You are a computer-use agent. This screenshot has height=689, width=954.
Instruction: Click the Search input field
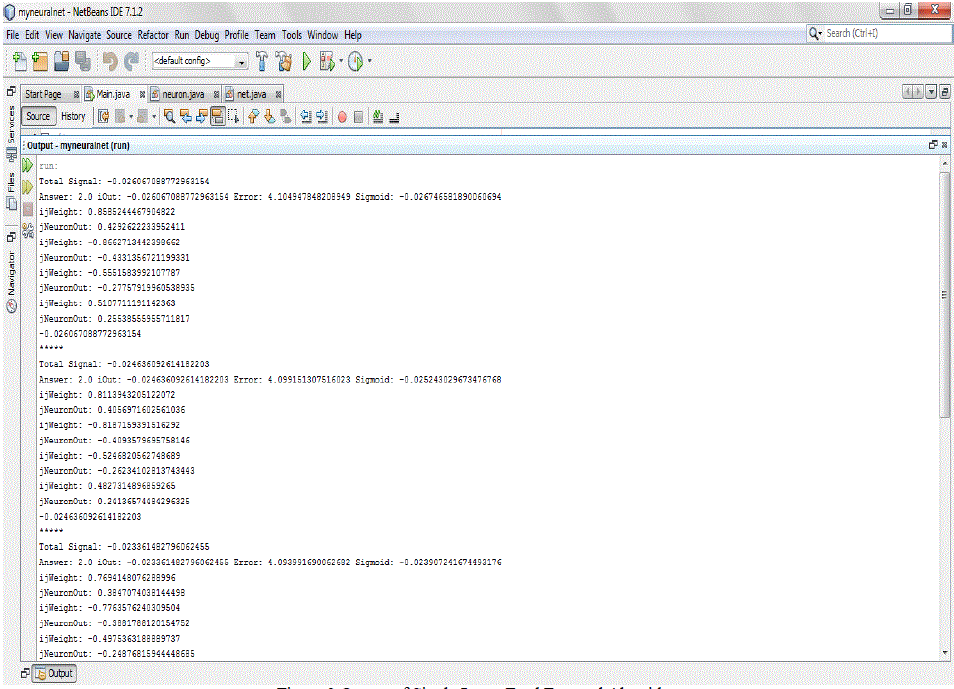pyautogui.click(x=885, y=33)
